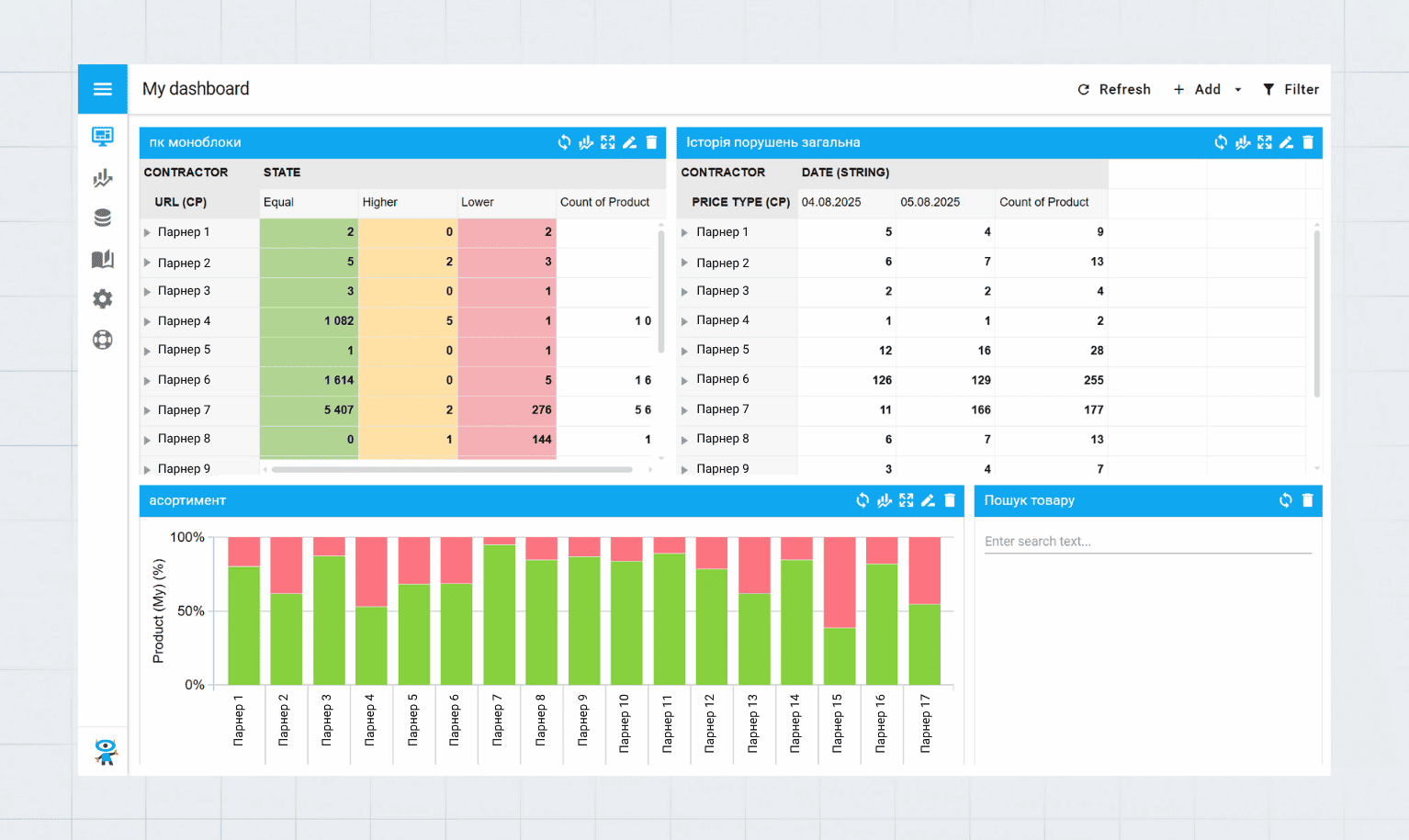Click the Refresh button in the top bar
Viewport: 1409px width, 840px height.
[1114, 88]
